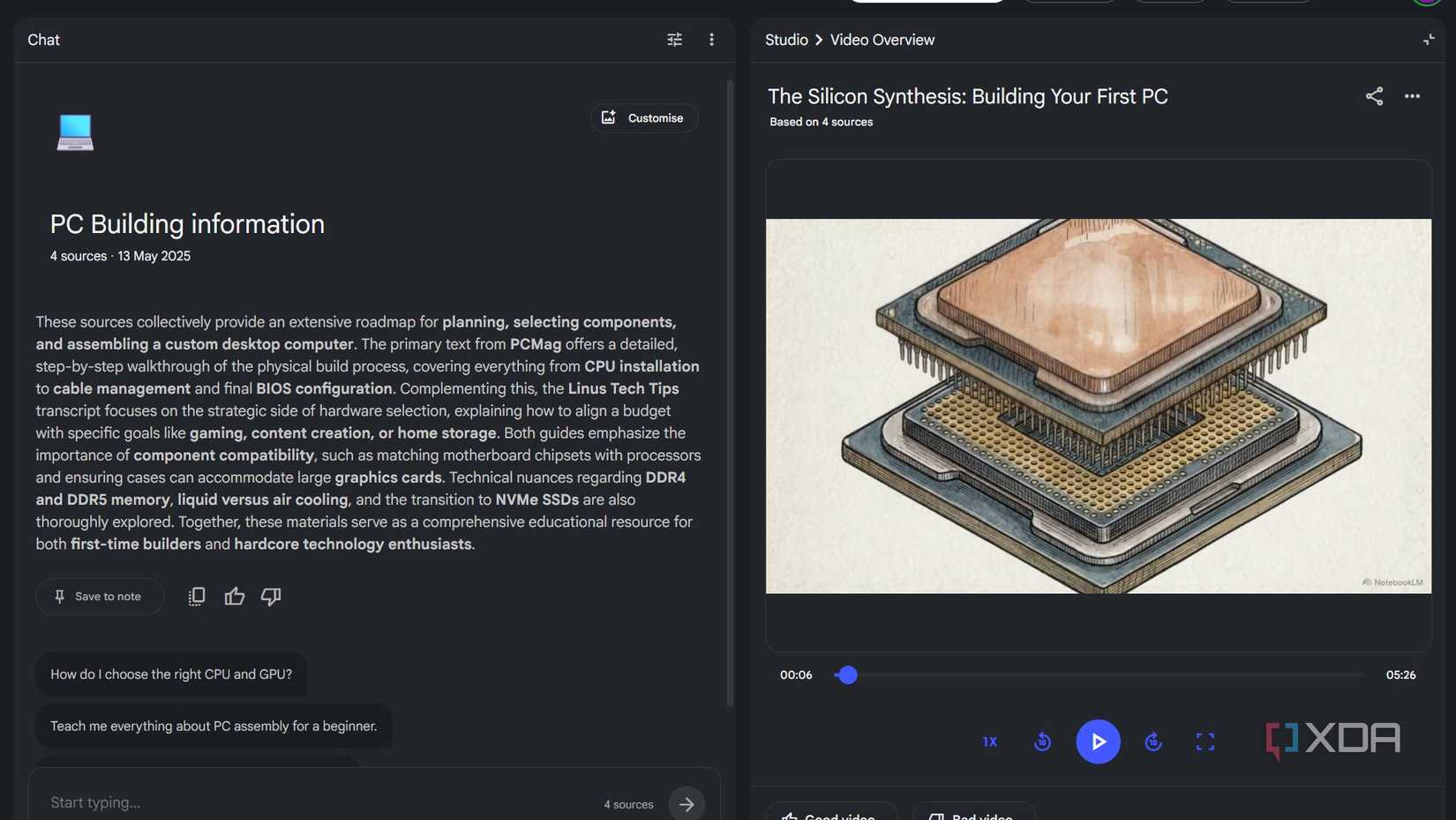Screen dimensions: 1456x820
Task: Click the laptop emoji notebook icon
Action: click(x=75, y=132)
